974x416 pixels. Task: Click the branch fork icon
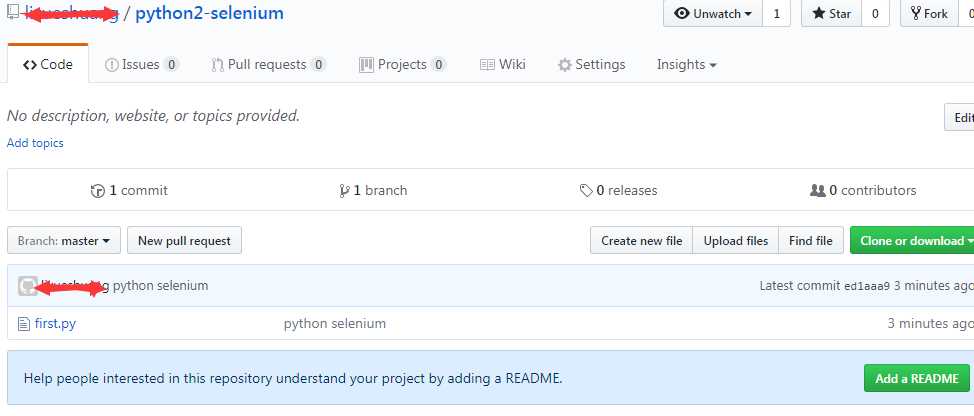pos(345,191)
